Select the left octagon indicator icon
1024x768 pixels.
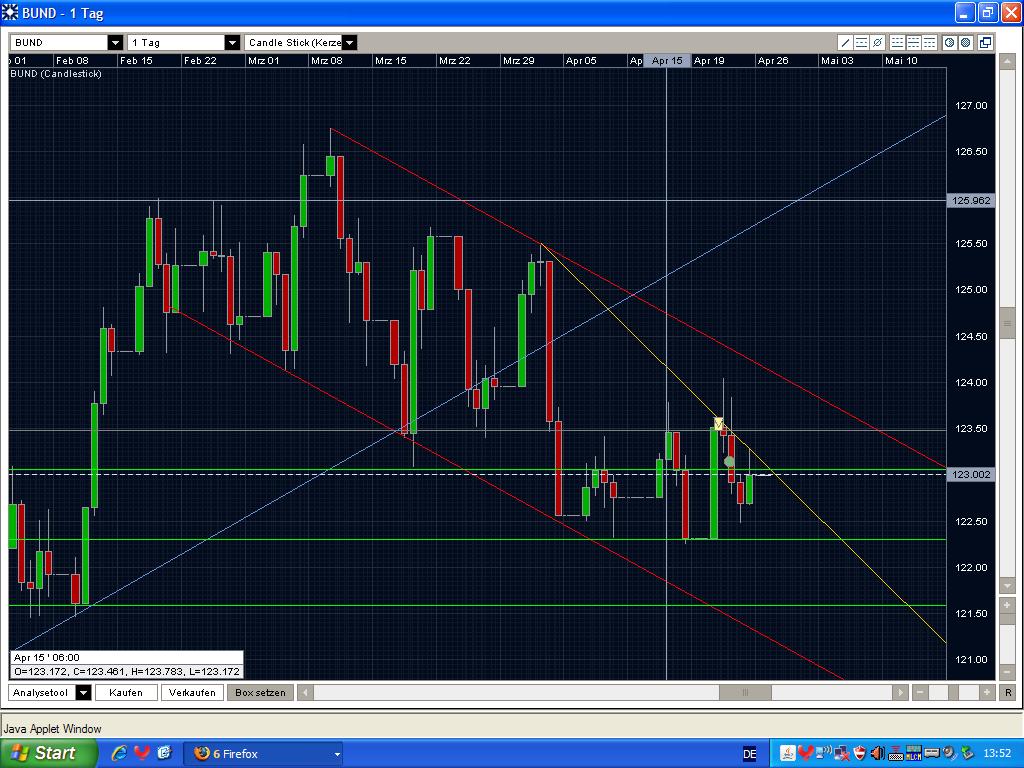(949, 42)
